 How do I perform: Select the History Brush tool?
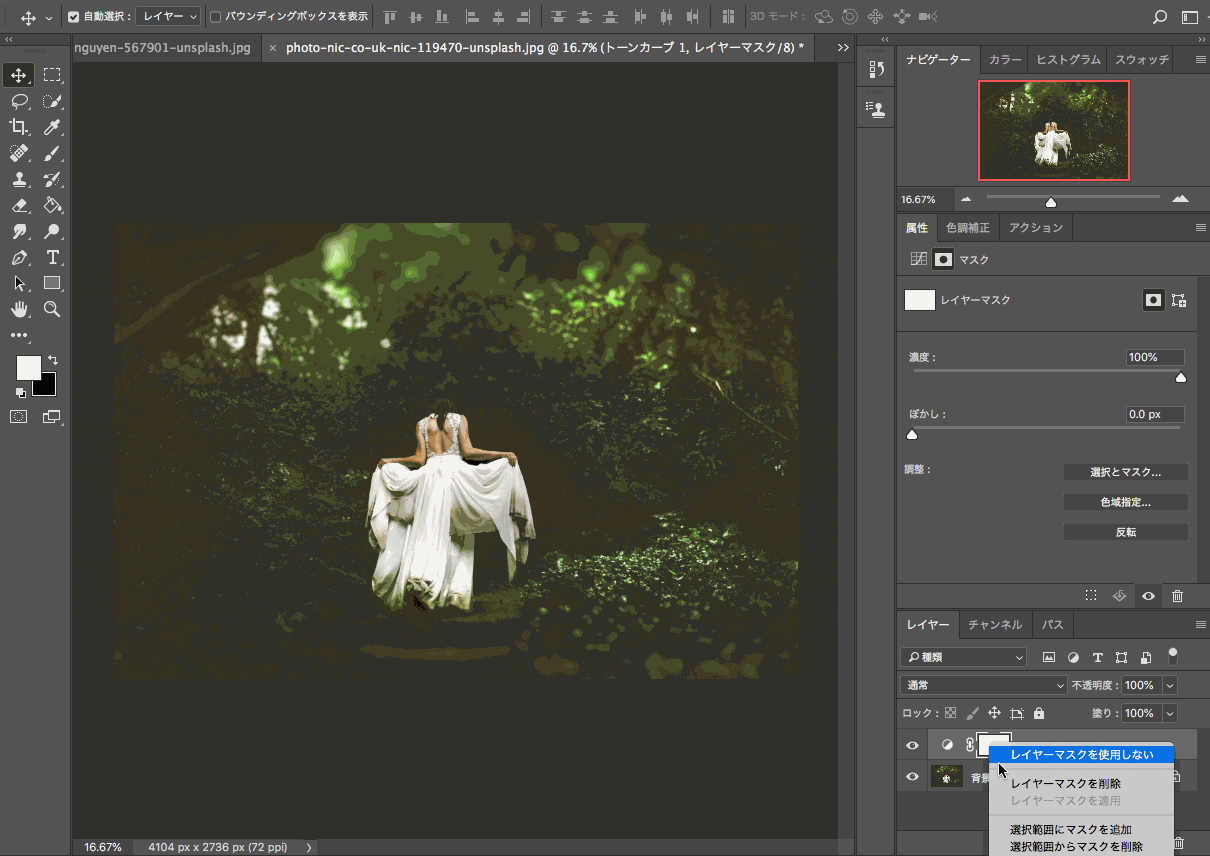click(x=52, y=179)
